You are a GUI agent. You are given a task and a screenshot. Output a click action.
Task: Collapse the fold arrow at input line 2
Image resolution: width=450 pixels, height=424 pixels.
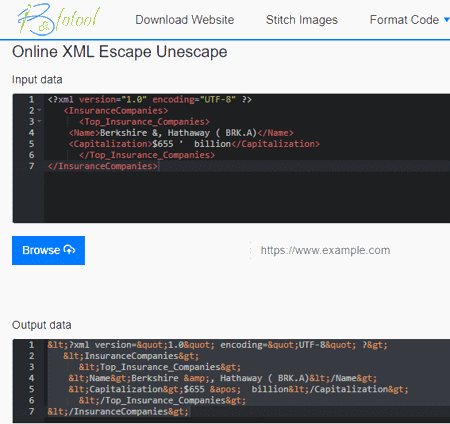[39, 110]
